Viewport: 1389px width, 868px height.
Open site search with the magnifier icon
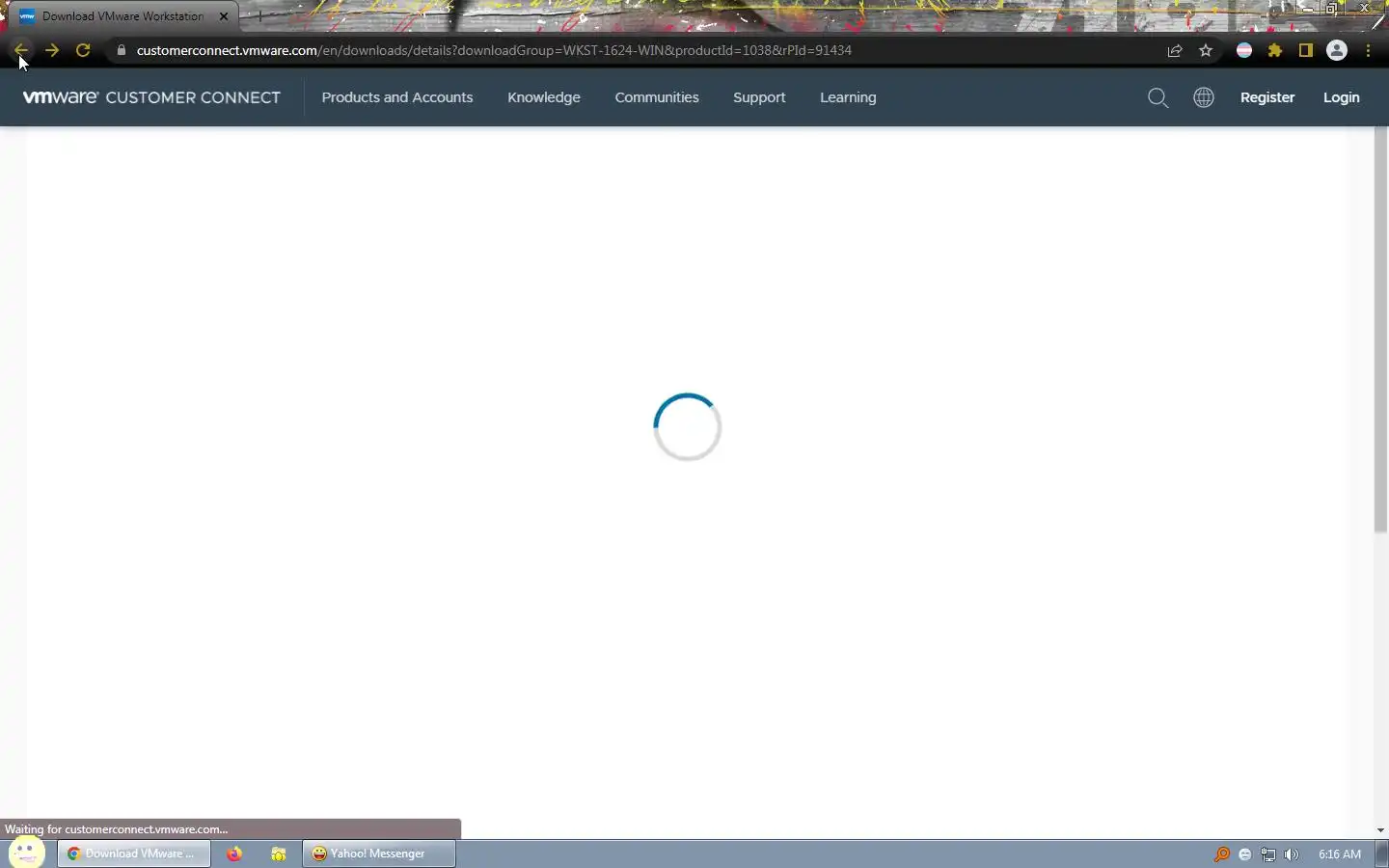pos(1158,97)
